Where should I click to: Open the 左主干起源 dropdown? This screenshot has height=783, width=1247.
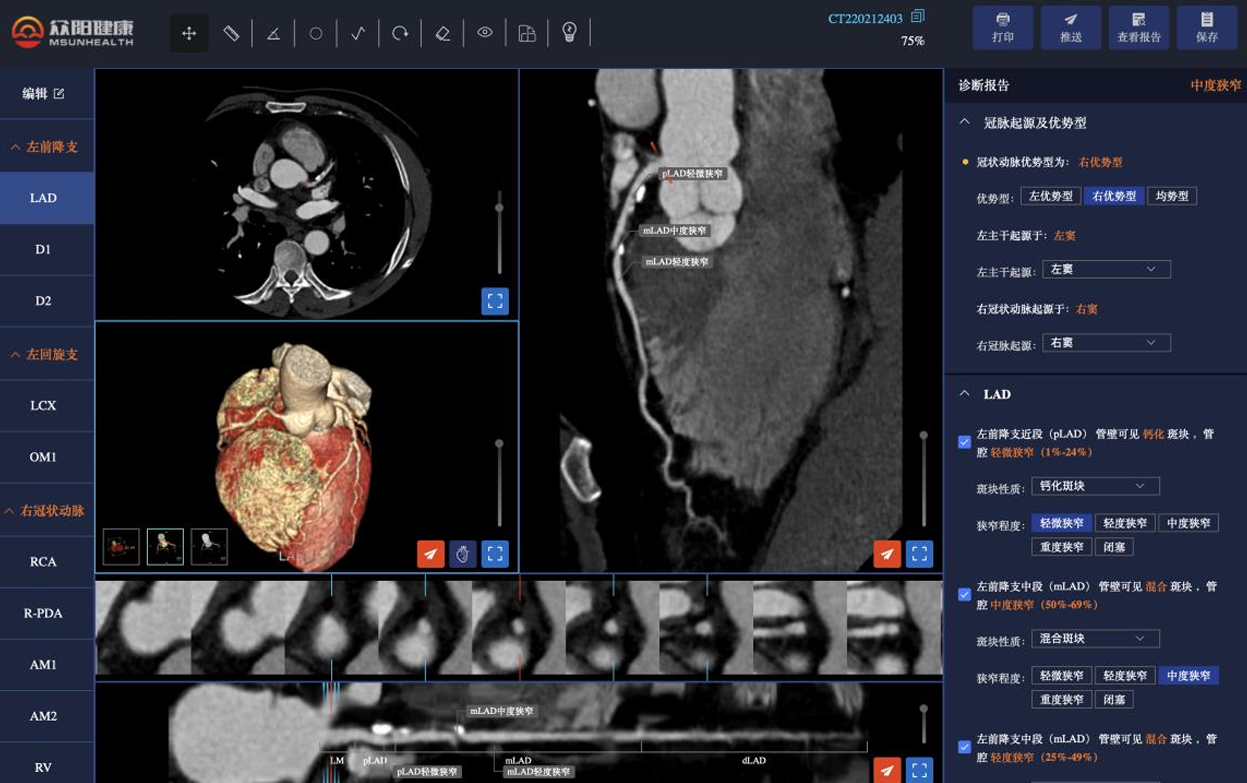click(x=1105, y=269)
